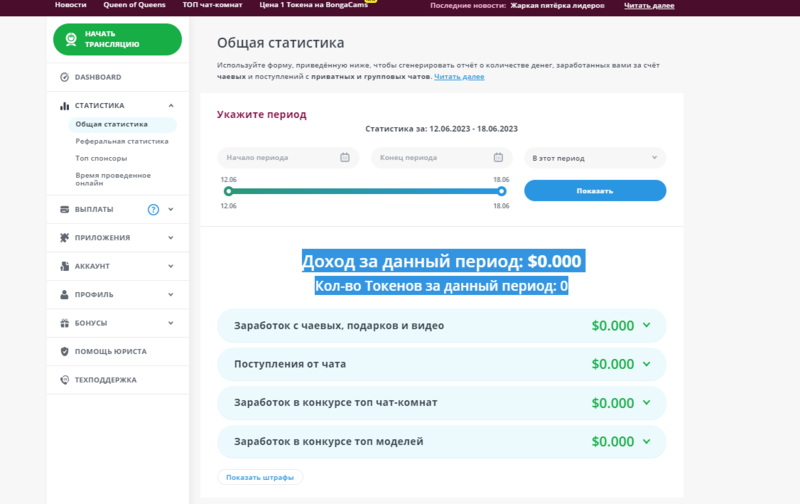Click the Profile person icon
Image resolution: width=800 pixels, height=504 pixels.
pos(65,295)
